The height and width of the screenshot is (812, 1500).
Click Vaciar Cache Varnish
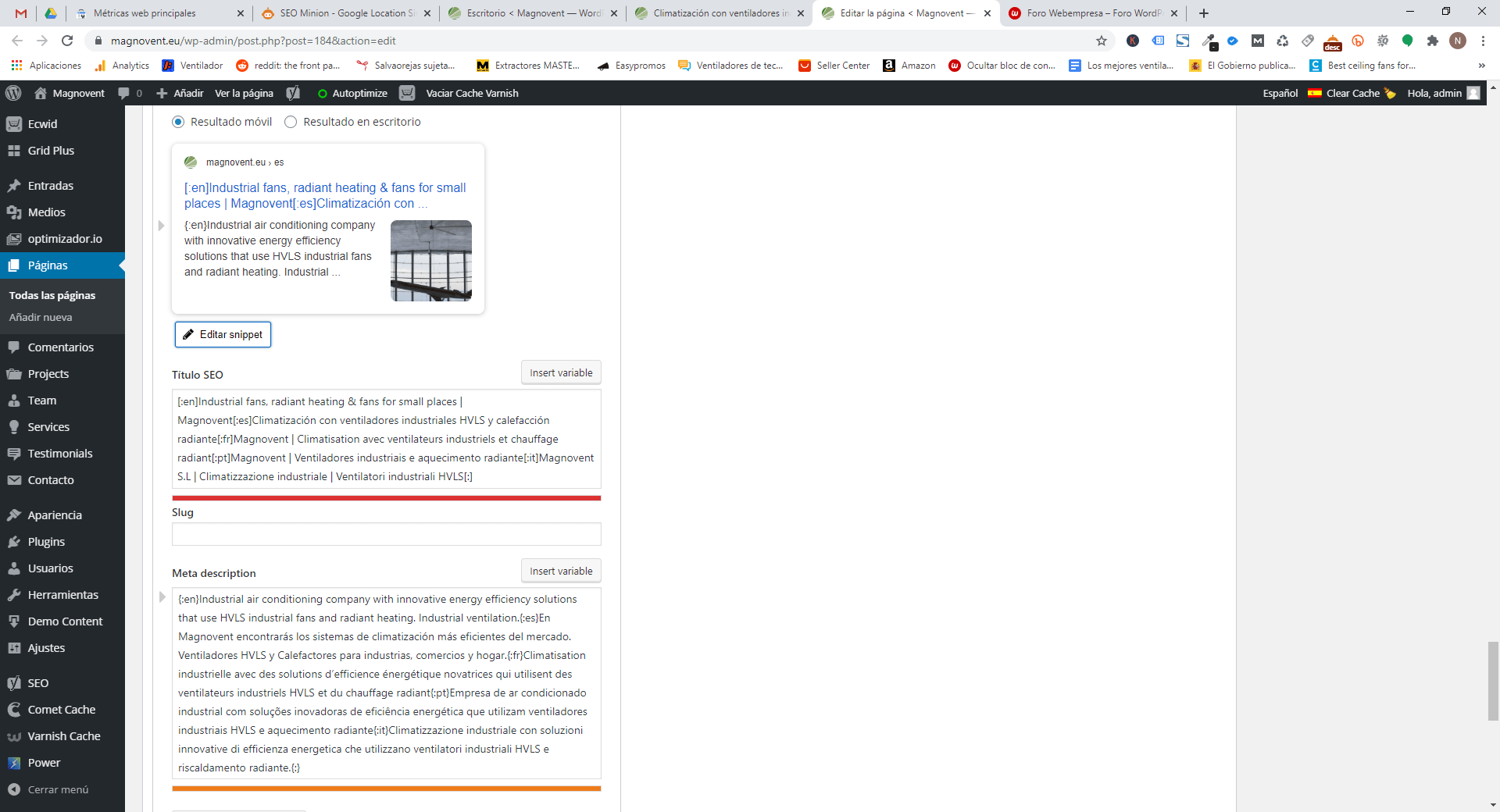(x=472, y=93)
